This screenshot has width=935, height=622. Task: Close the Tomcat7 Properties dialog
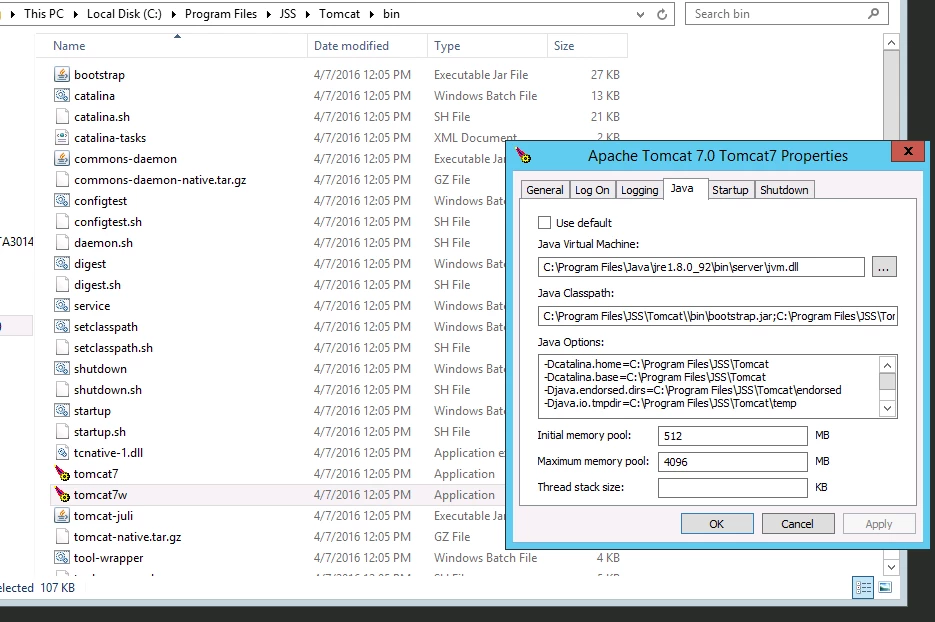click(x=908, y=151)
